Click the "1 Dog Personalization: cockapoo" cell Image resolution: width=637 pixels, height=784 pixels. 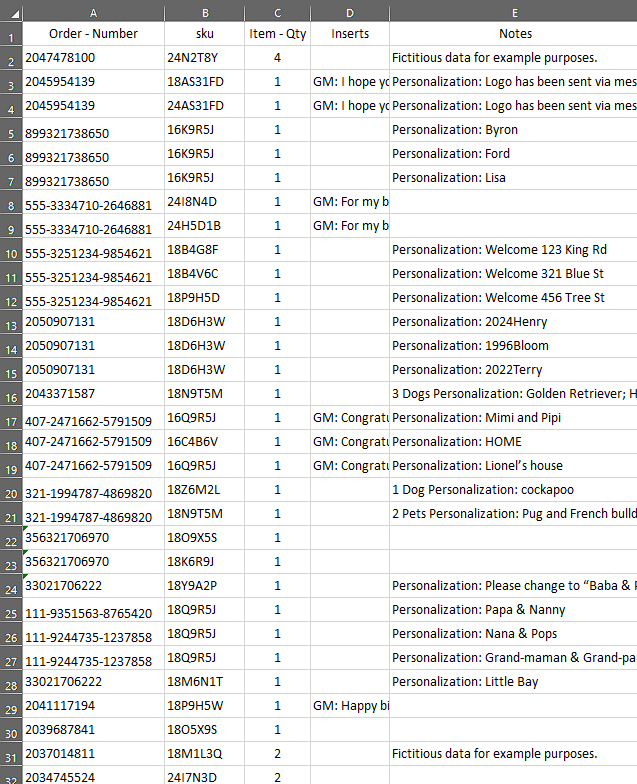[x=513, y=490]
